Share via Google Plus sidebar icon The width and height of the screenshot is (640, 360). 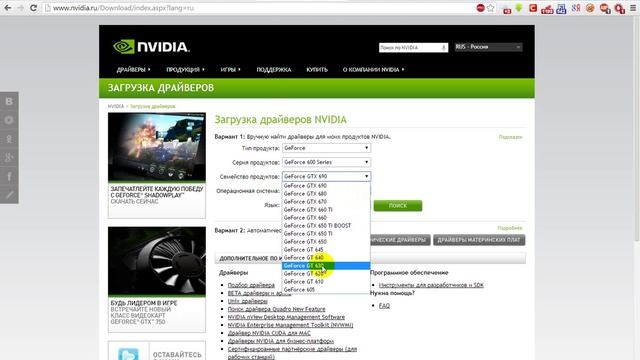[9, 158]
